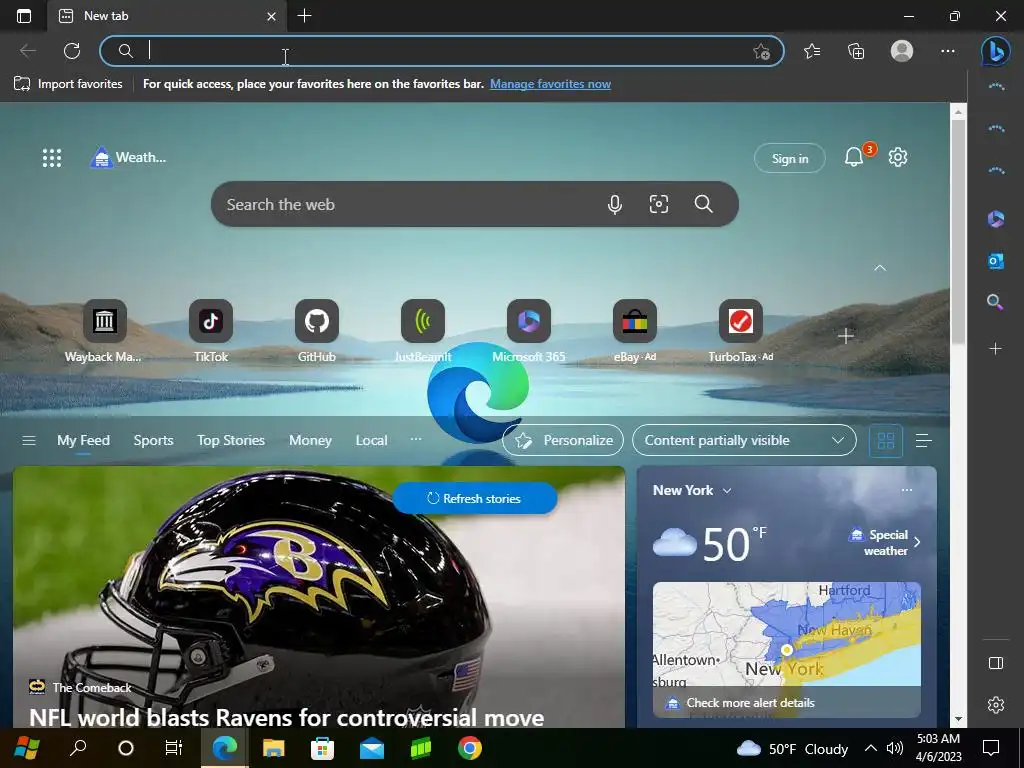Open the tab actions menu icon

(24, 16)
